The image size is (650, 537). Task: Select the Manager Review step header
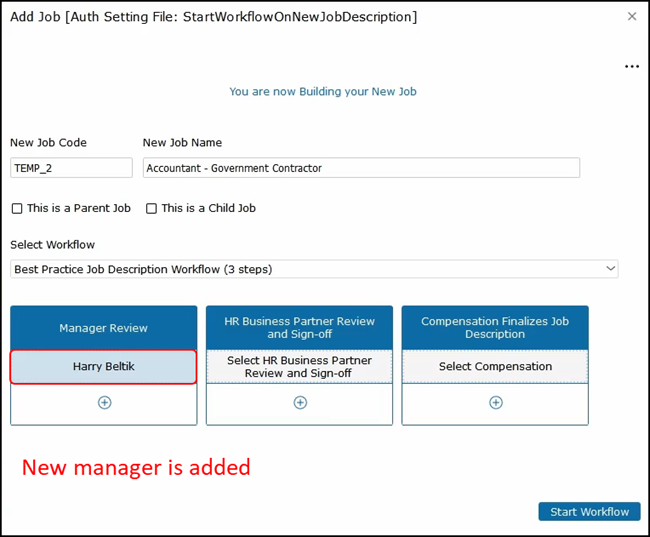pos(104,328)
